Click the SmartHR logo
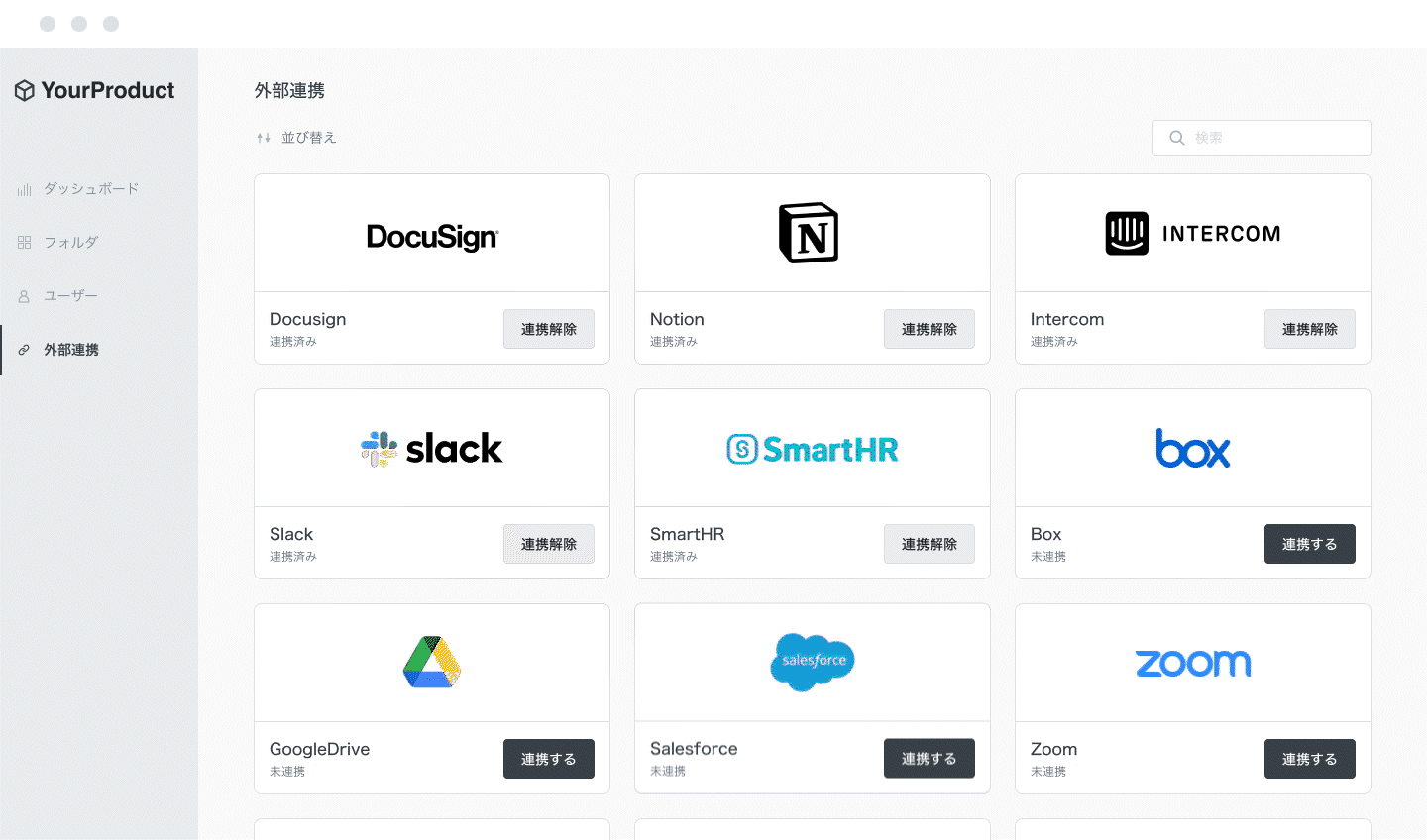 pyautogui.click(x=813, y=449)
